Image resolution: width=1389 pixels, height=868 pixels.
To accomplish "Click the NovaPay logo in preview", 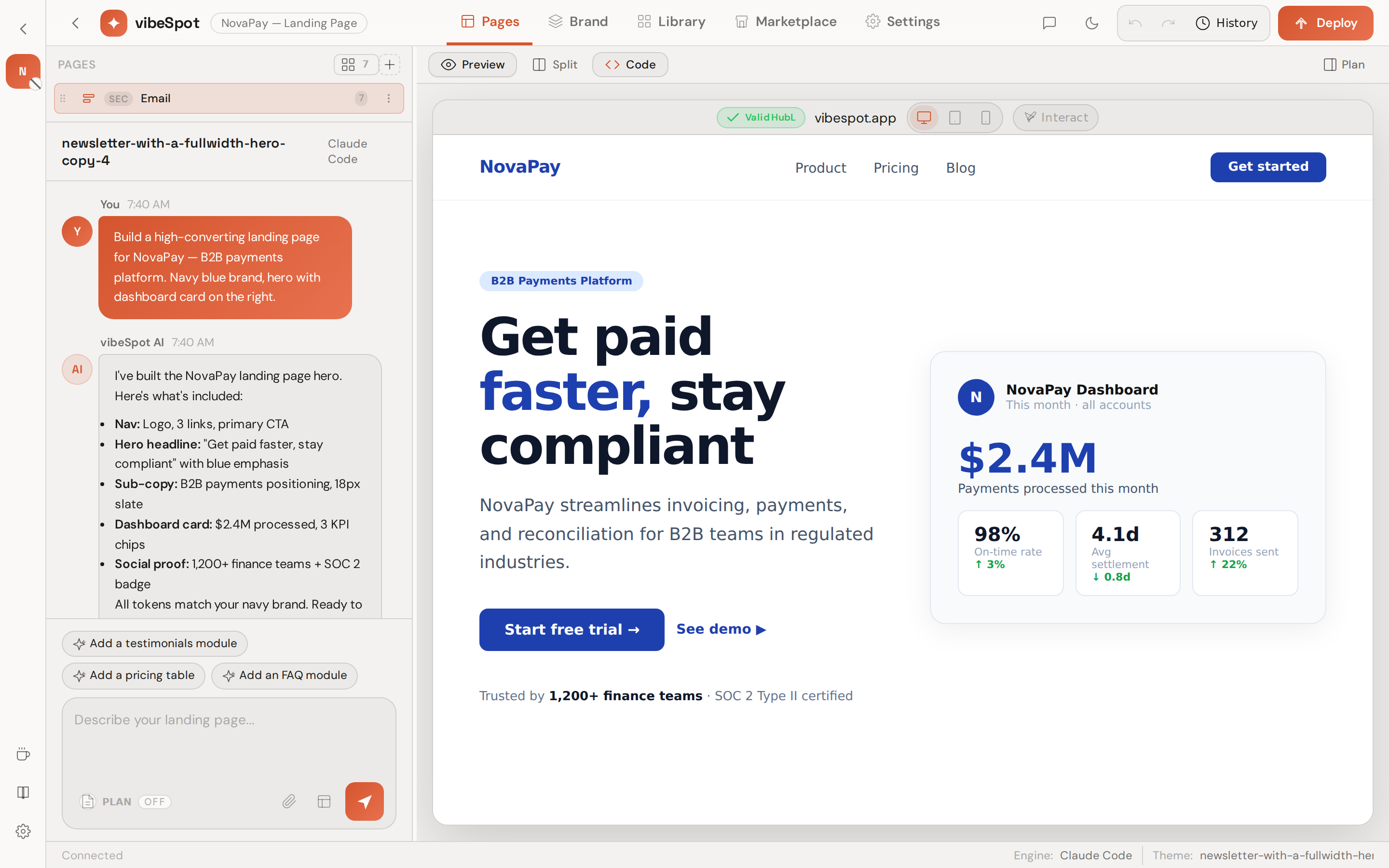I will click(x=520, y=166).
